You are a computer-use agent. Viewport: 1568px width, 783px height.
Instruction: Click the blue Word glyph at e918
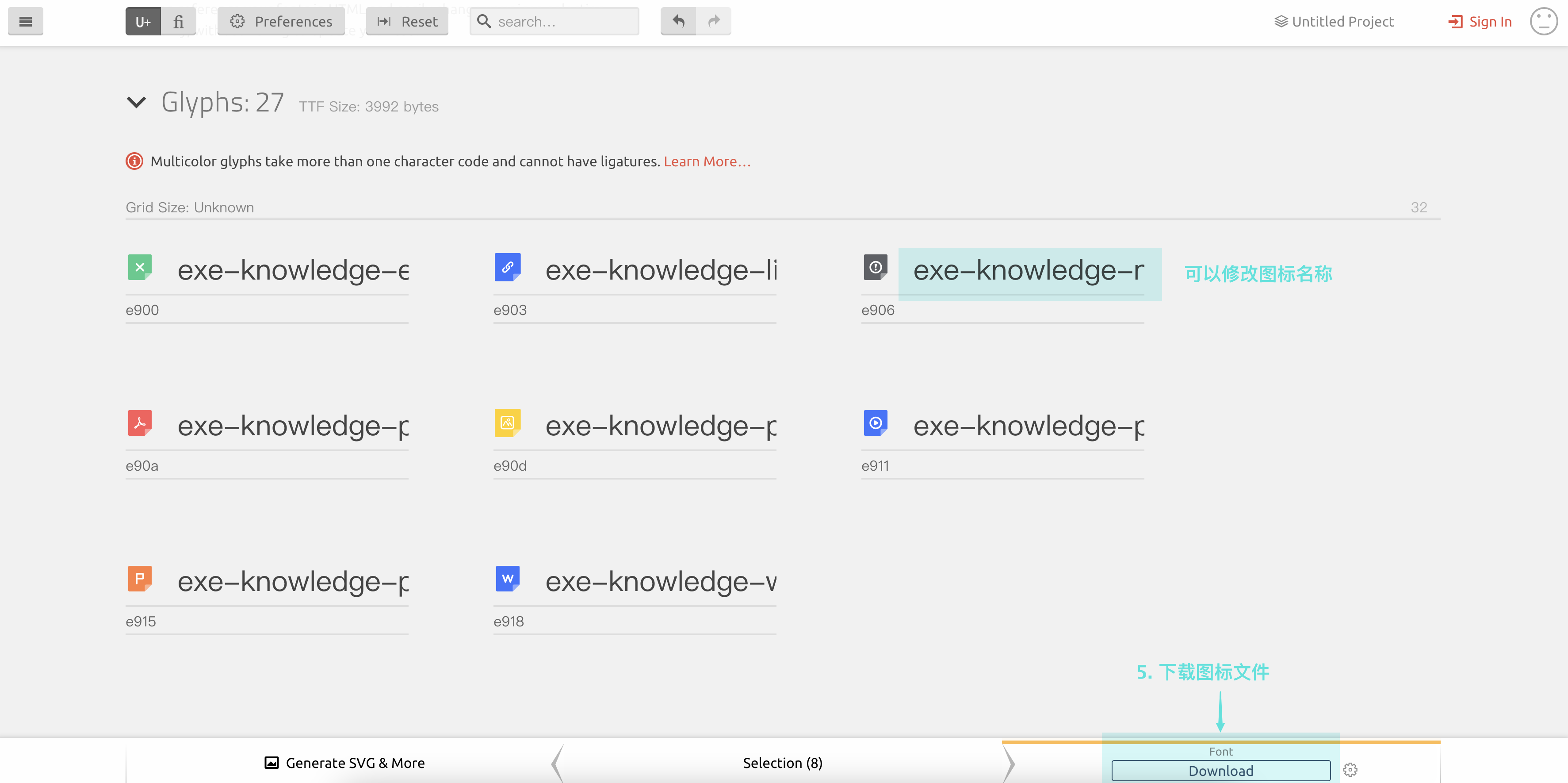coord(507,579)
